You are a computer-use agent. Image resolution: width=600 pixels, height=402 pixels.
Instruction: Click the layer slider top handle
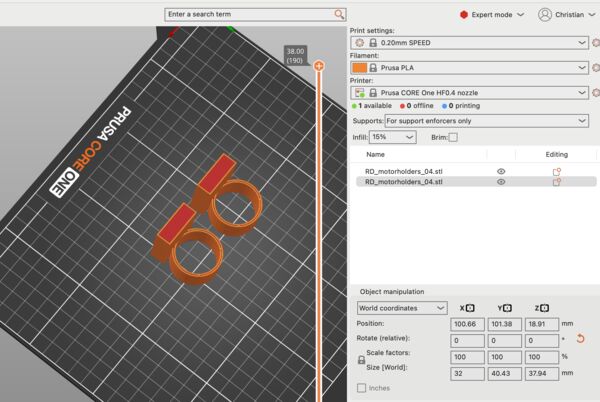click(x=319, y=66)
